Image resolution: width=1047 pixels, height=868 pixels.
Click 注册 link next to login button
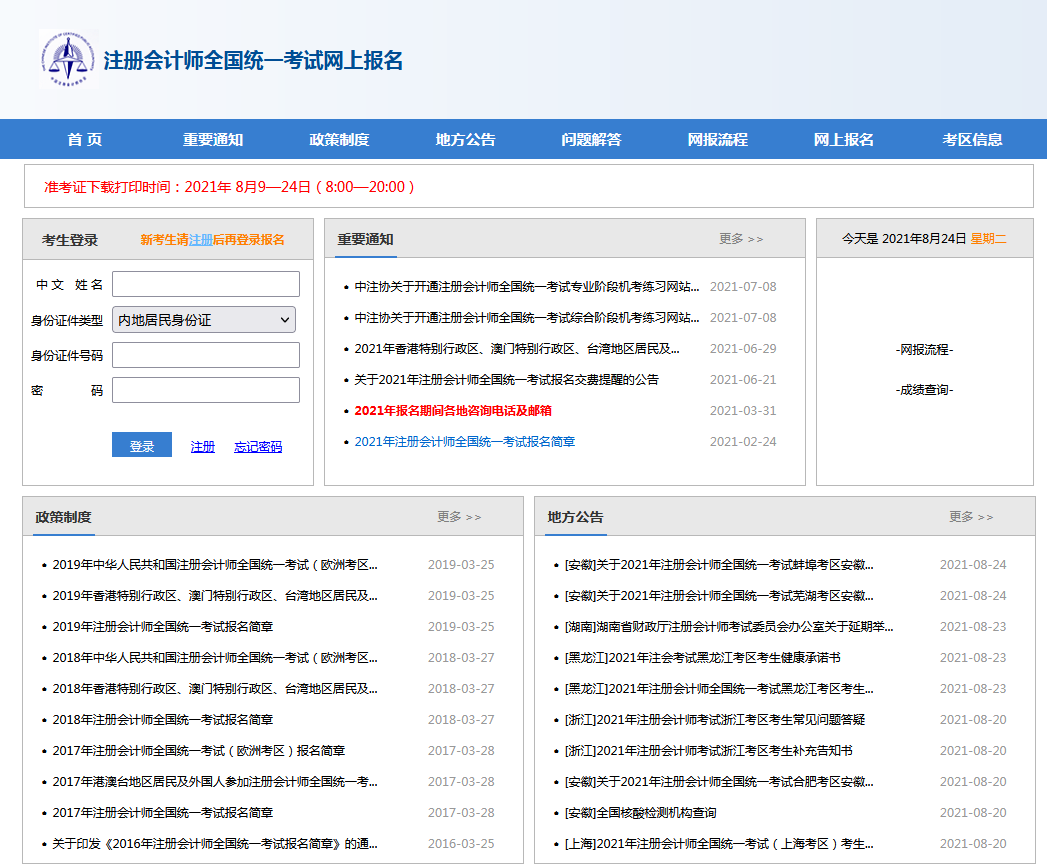(x=203, y=447)
